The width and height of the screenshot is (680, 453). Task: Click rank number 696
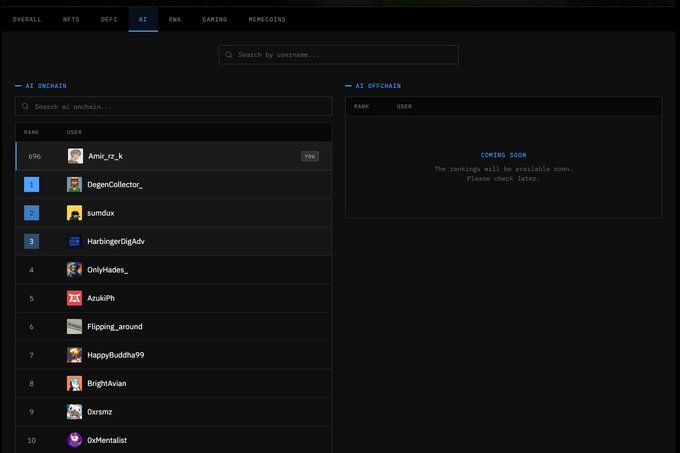[35, 156]
